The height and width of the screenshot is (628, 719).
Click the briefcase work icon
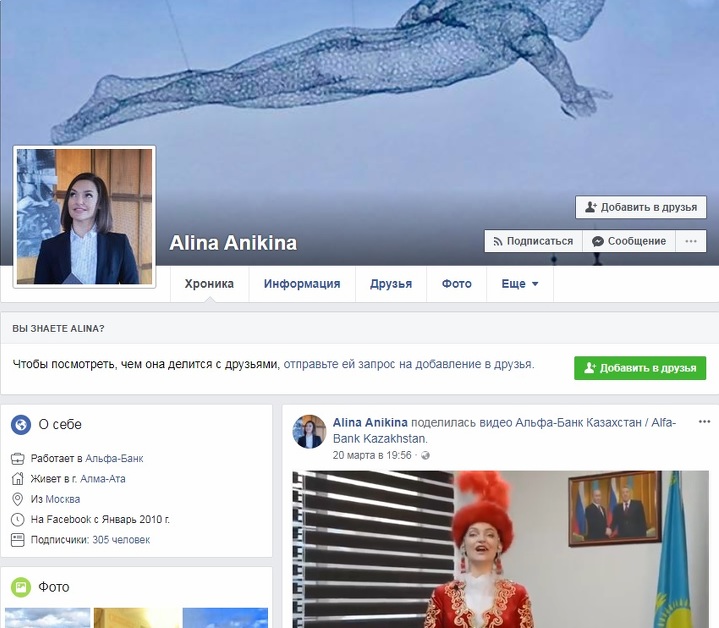coord(17,458)
